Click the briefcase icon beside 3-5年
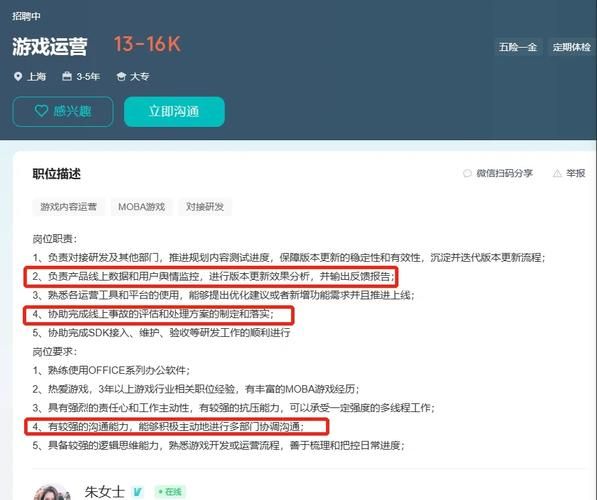597x500 pixels. coord(67,76)
